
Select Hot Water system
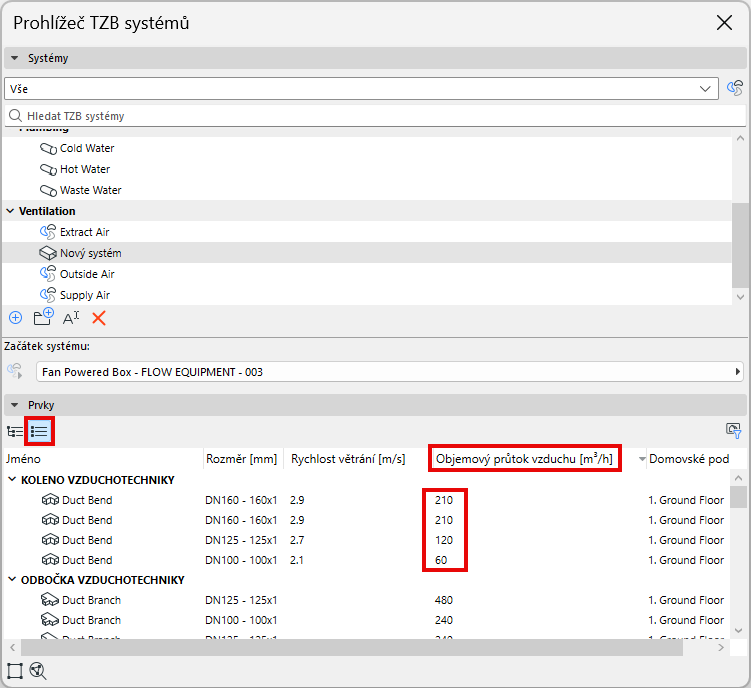85,170
